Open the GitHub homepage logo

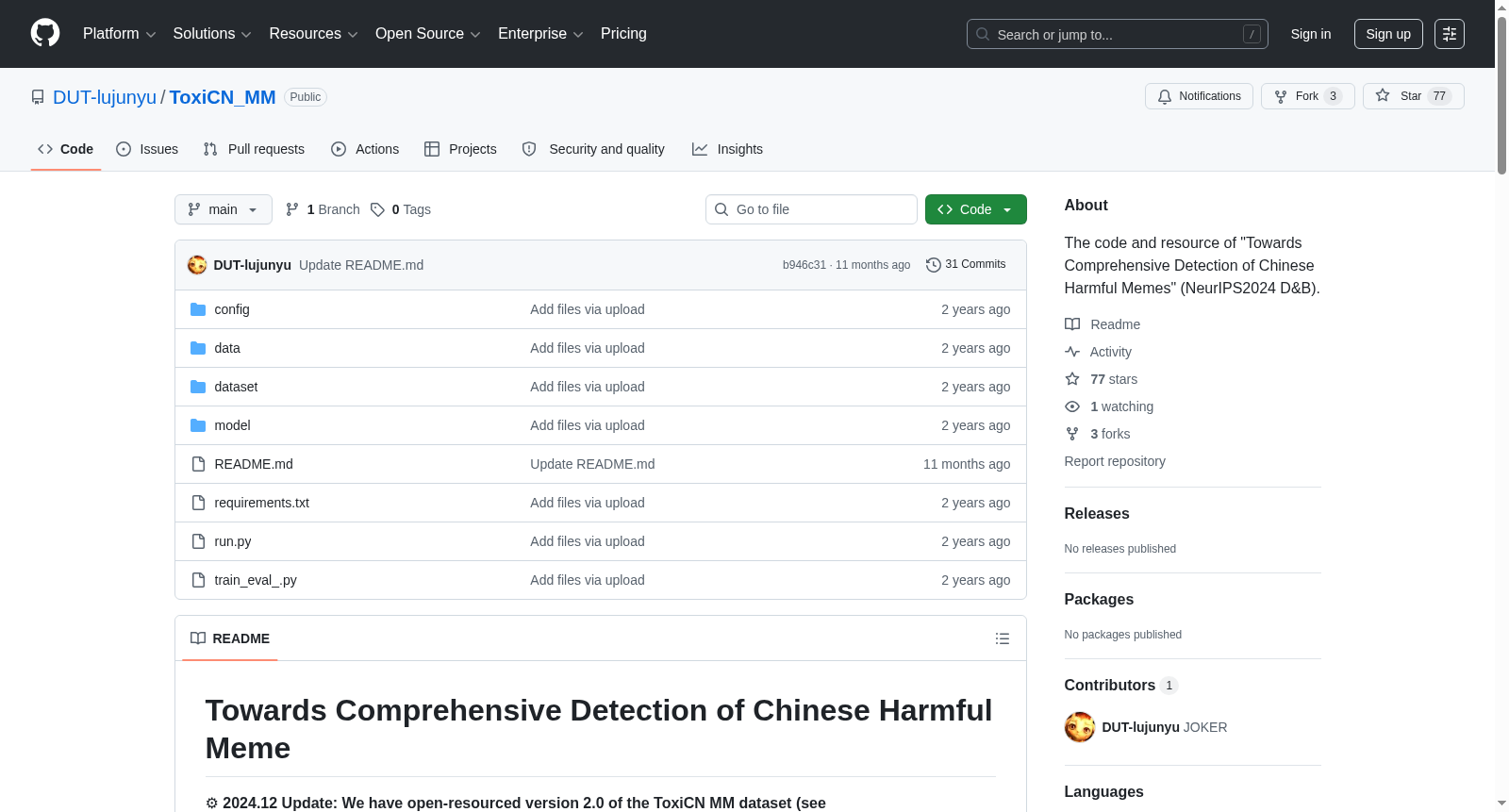[45, 33]
